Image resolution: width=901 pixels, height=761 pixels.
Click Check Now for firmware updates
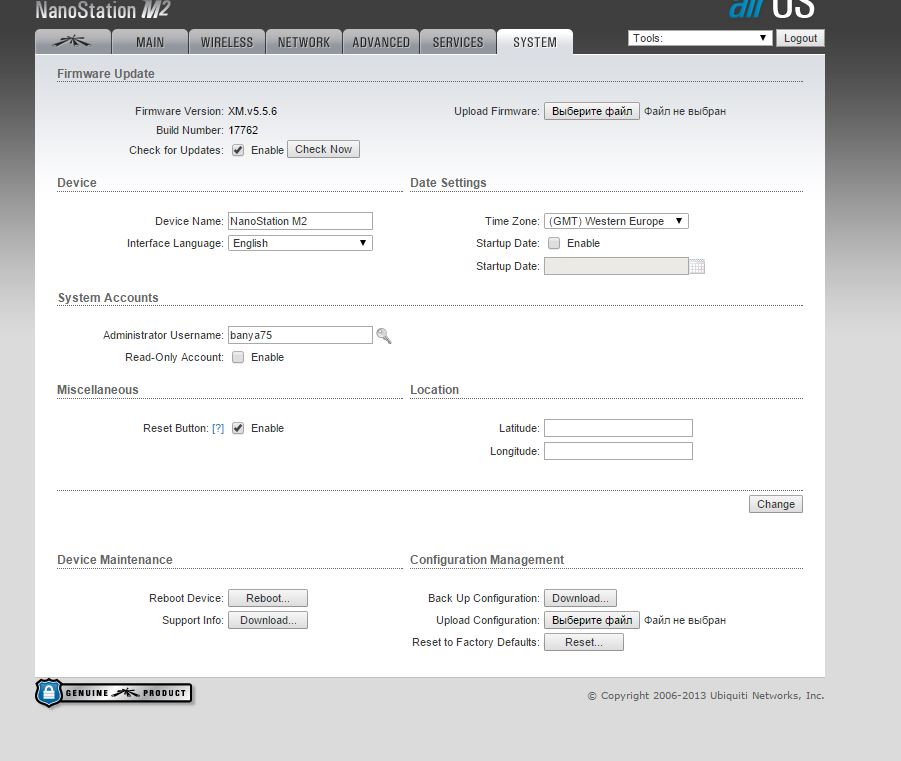(324, 149)
